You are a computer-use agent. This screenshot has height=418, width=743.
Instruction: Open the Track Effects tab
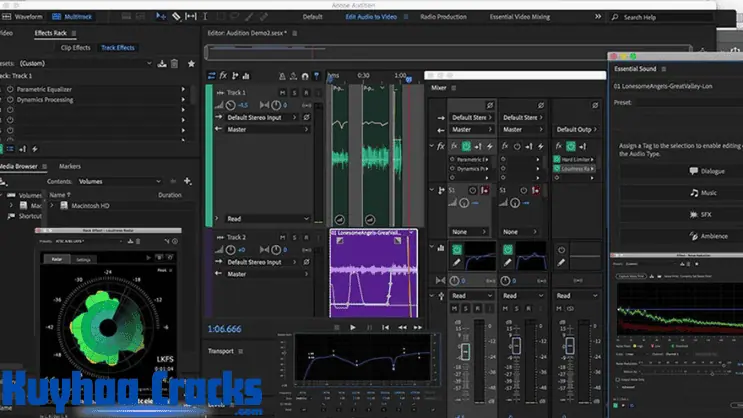pos(118,47)
